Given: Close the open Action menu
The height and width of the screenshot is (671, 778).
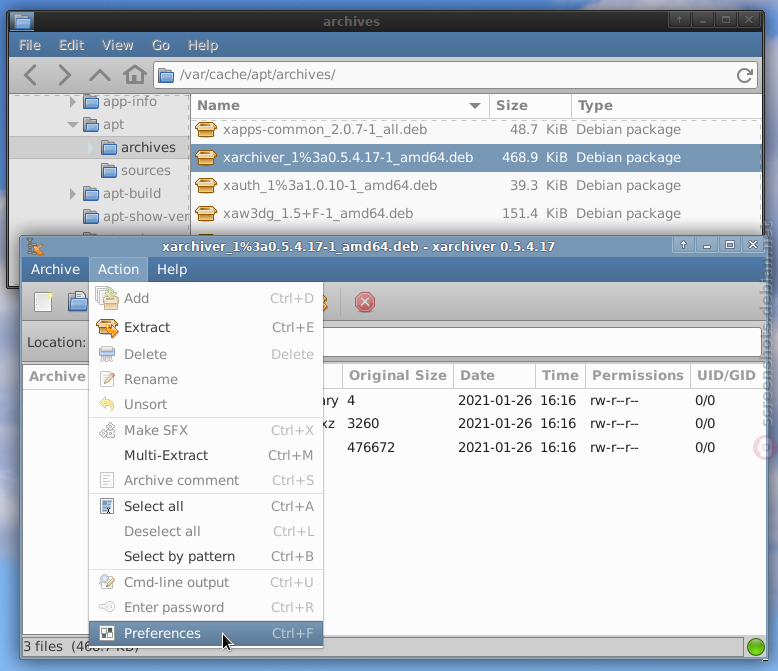Looking at the screenshot, I should tap(118, 269).
